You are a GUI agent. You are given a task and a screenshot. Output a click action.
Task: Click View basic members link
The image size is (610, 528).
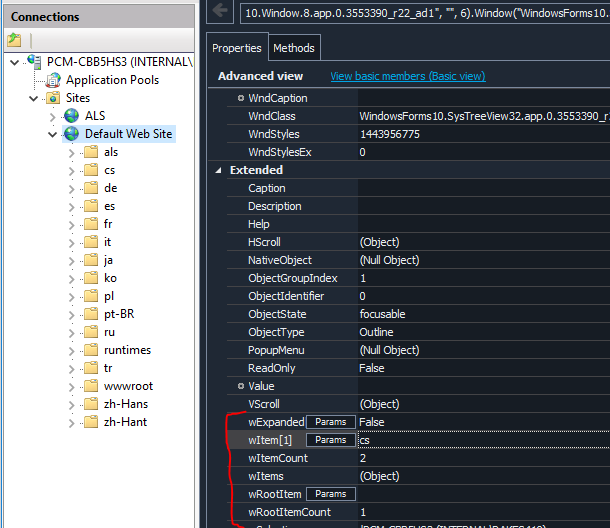point(407,76)
